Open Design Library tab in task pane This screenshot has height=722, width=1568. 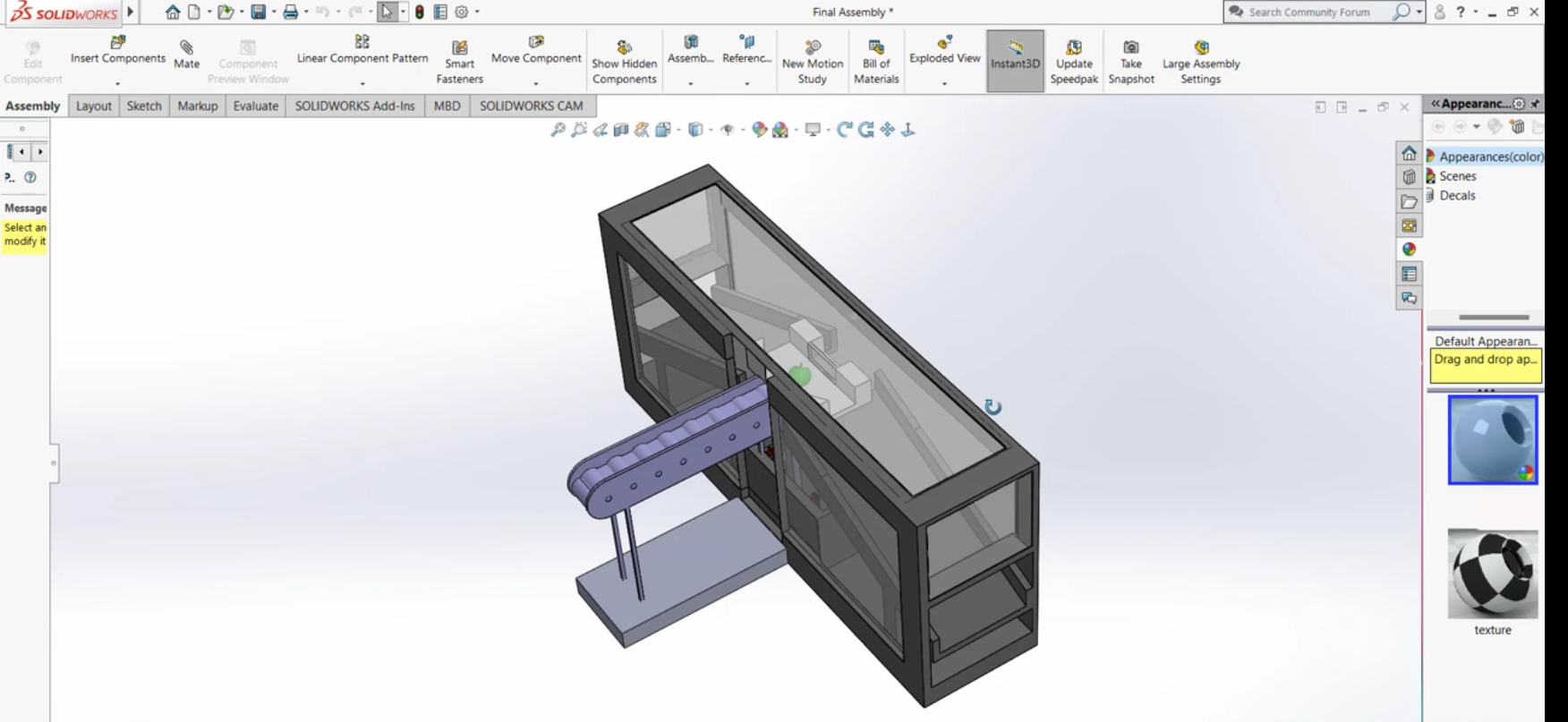click(x=1410, y=177)
